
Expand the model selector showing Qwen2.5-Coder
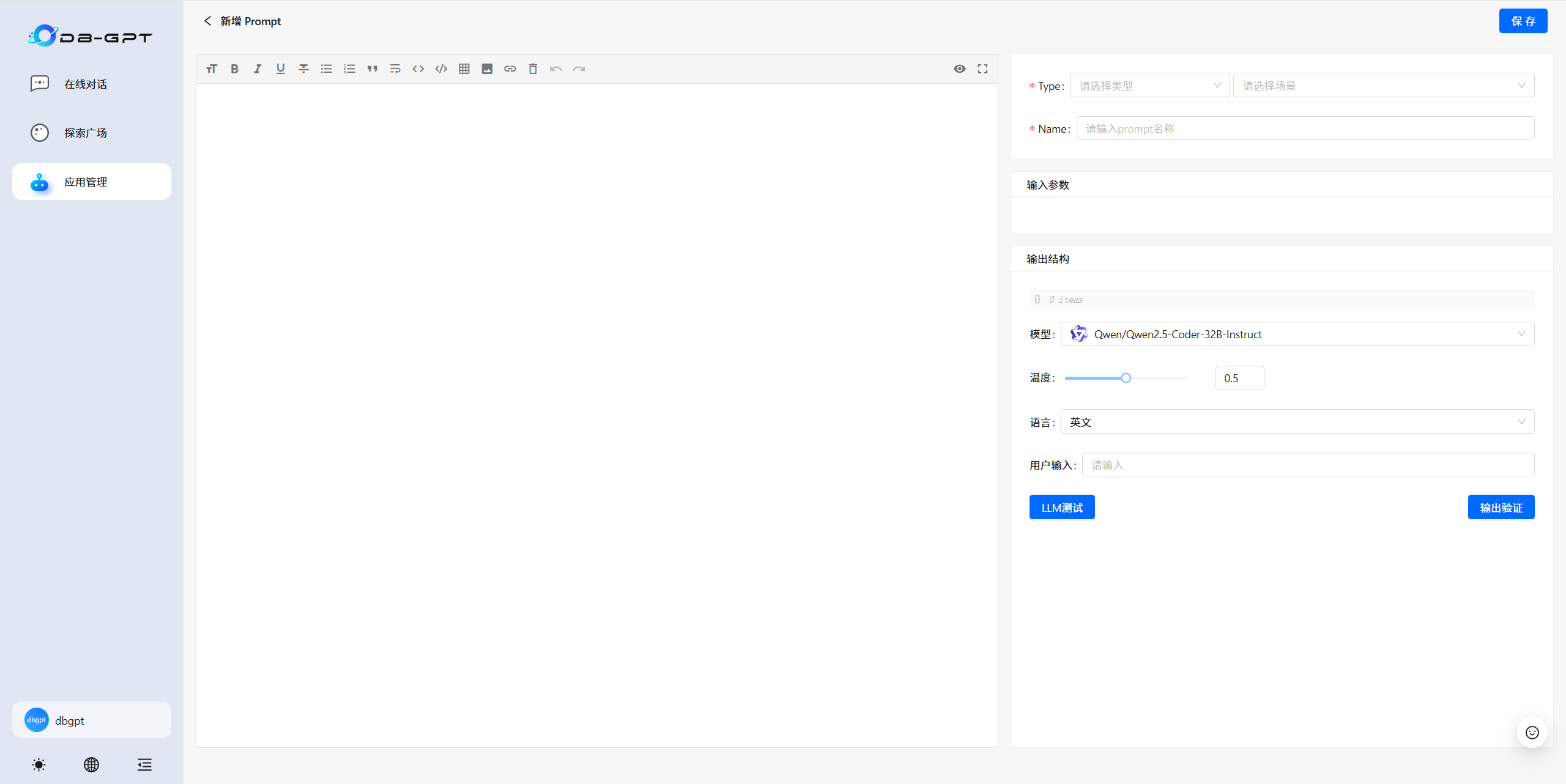tap(1297, 334)
